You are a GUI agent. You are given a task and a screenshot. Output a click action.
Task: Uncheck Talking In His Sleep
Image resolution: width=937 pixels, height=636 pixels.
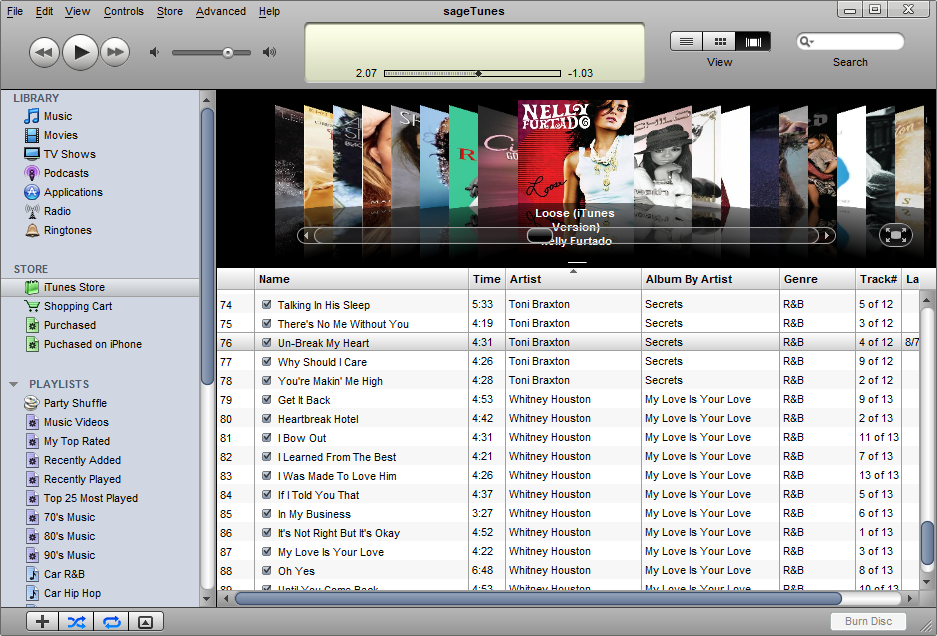pos(267,304)
